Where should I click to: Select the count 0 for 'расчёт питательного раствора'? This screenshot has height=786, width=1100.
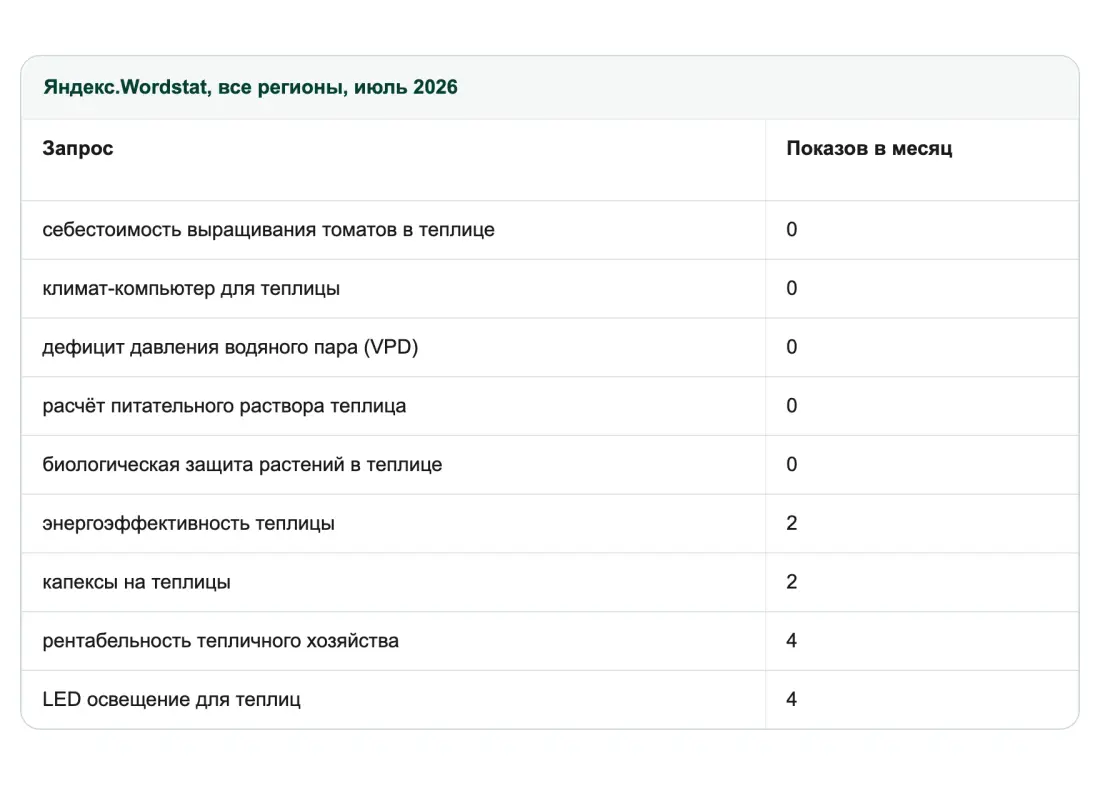tap(791, 406)
